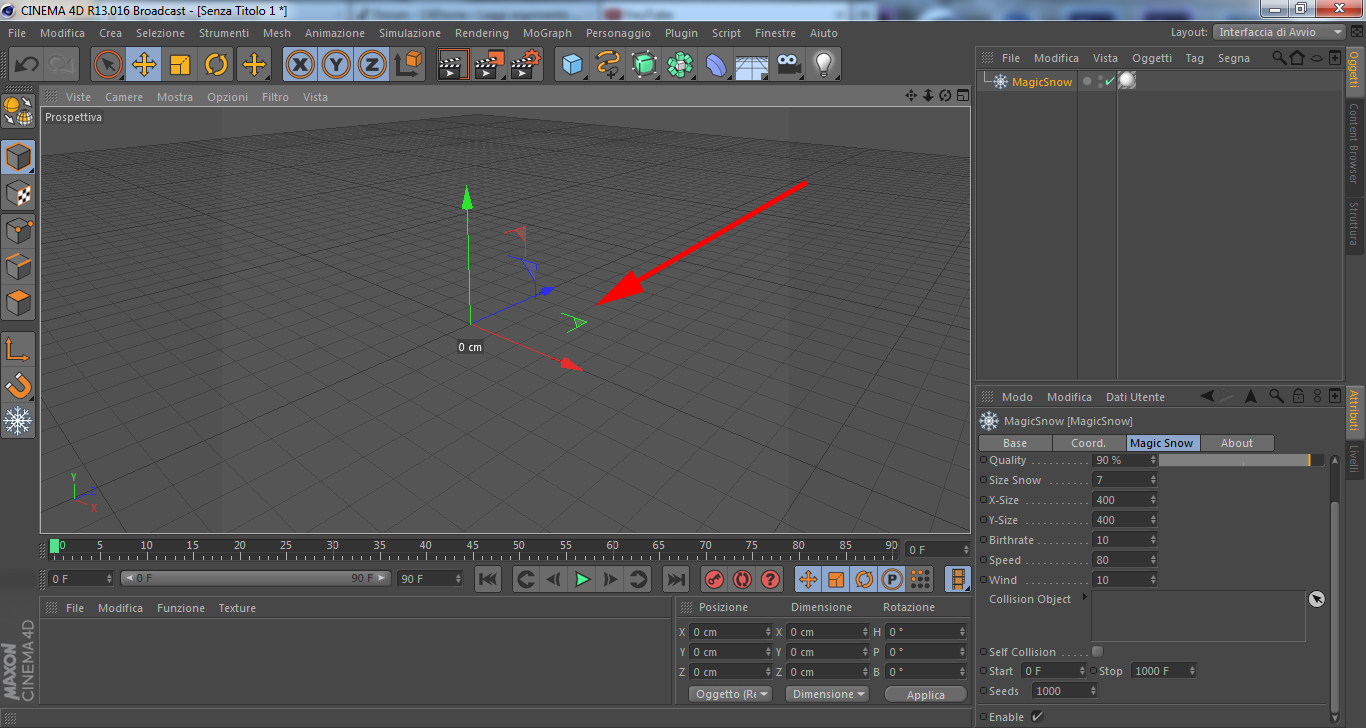
Task: Open the deformer objects icon
Action: (716, 65)
